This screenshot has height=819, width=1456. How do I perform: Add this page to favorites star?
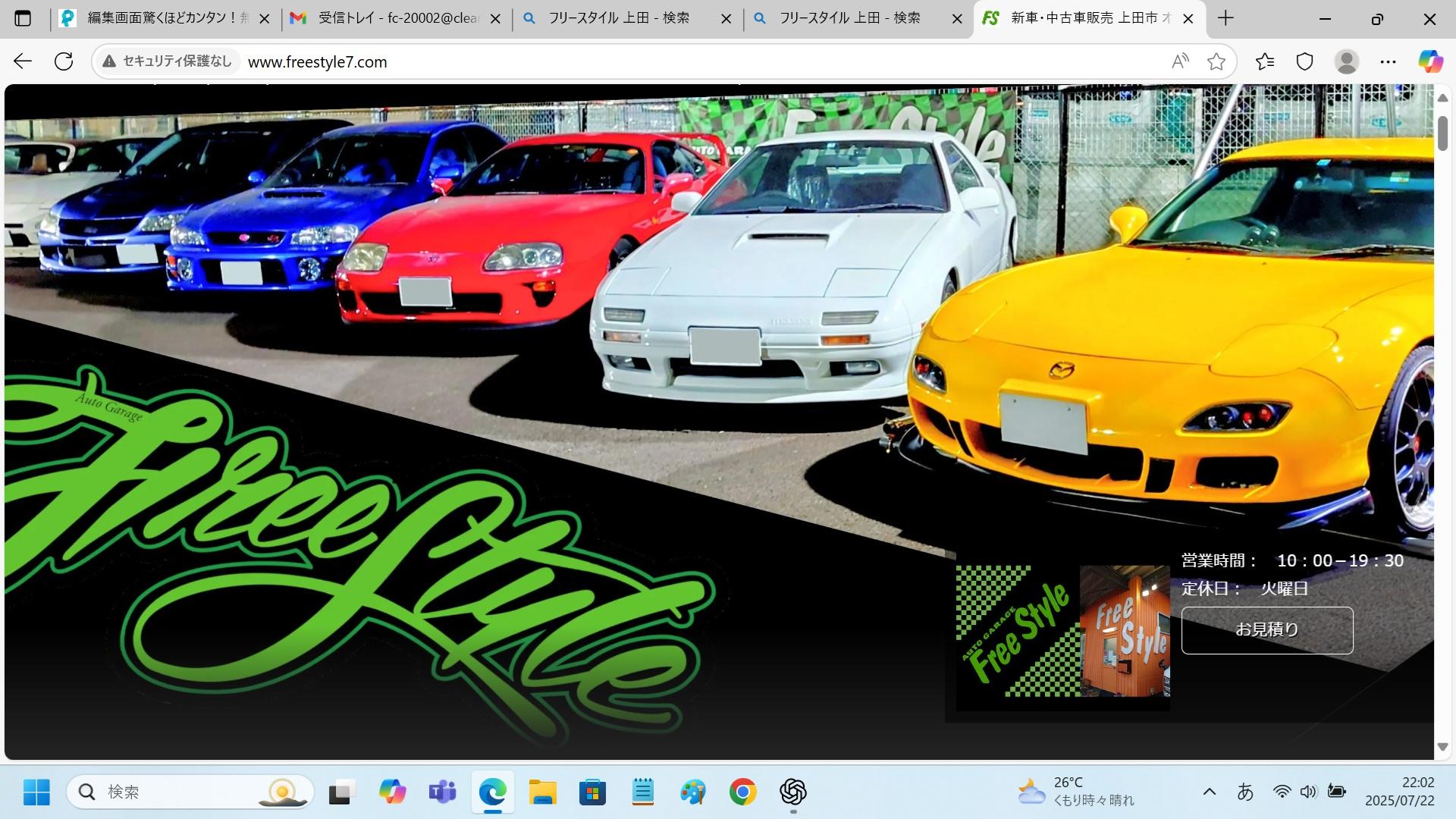tap(1216, 61)
